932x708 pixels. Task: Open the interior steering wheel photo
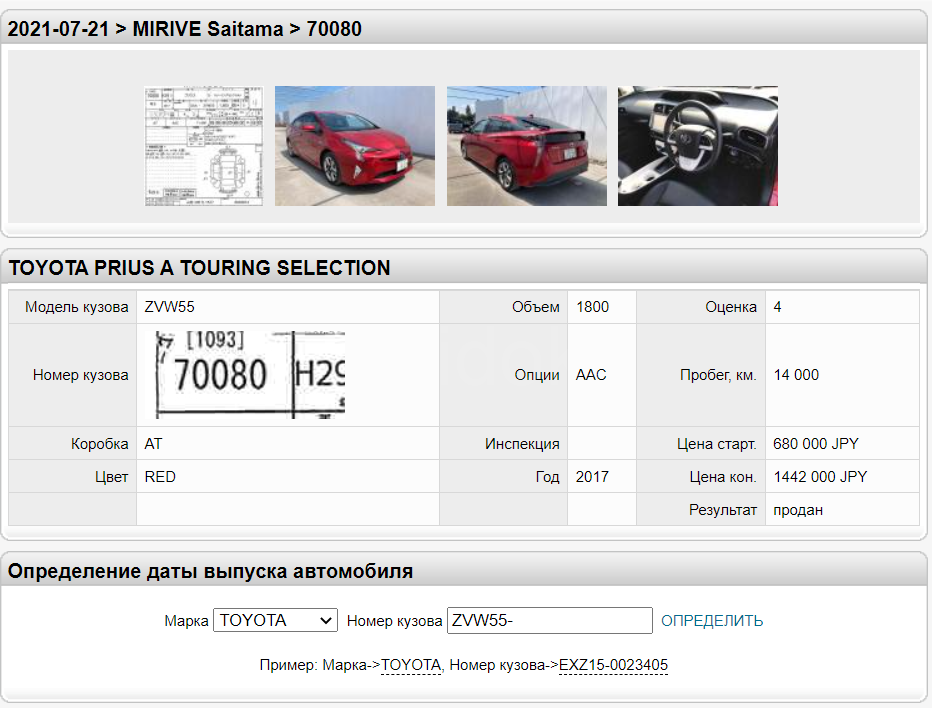697,146
